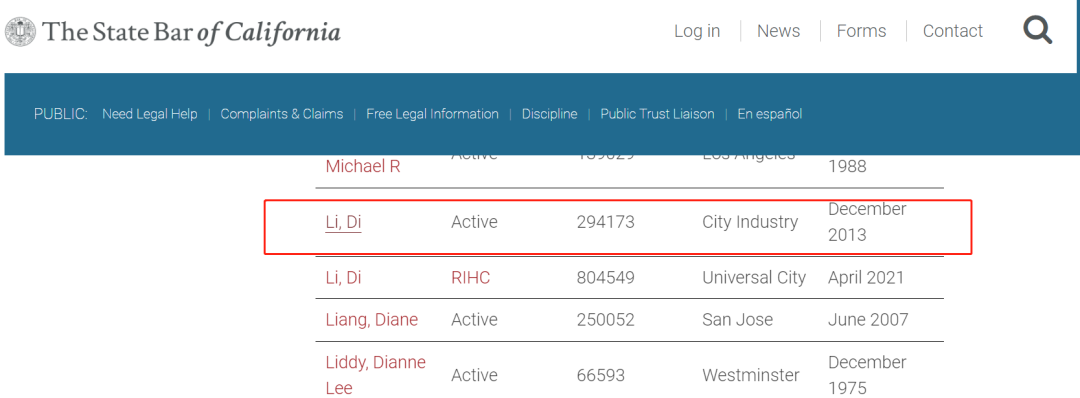This screenshot has width=1080, height=398.
Task: Go to the News link
Action: click(778, 31)
